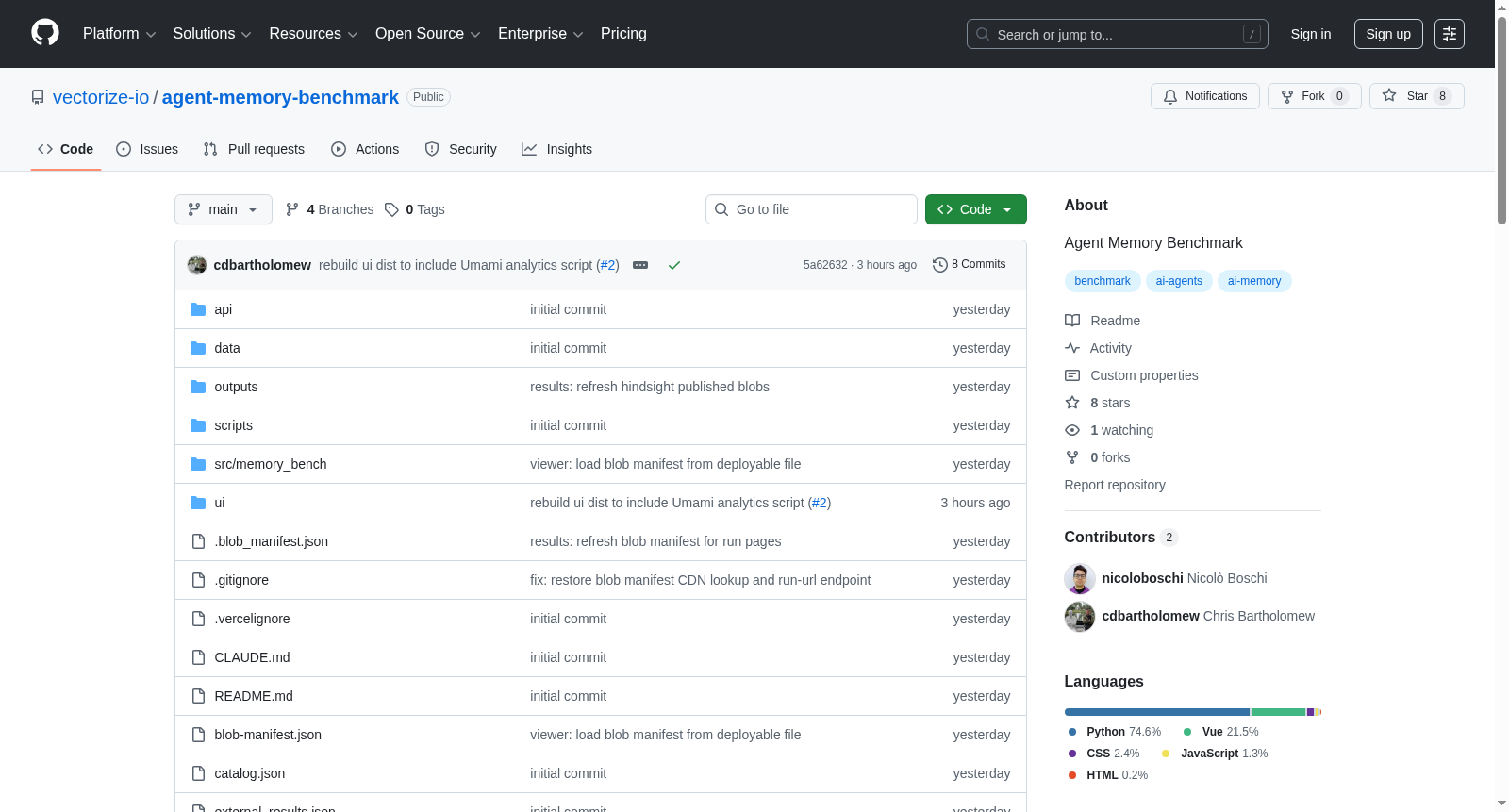Open Notifications for this repository
Image resolution: width=1509 pixels, height=812 pixels.
(x=1205, y=96)
